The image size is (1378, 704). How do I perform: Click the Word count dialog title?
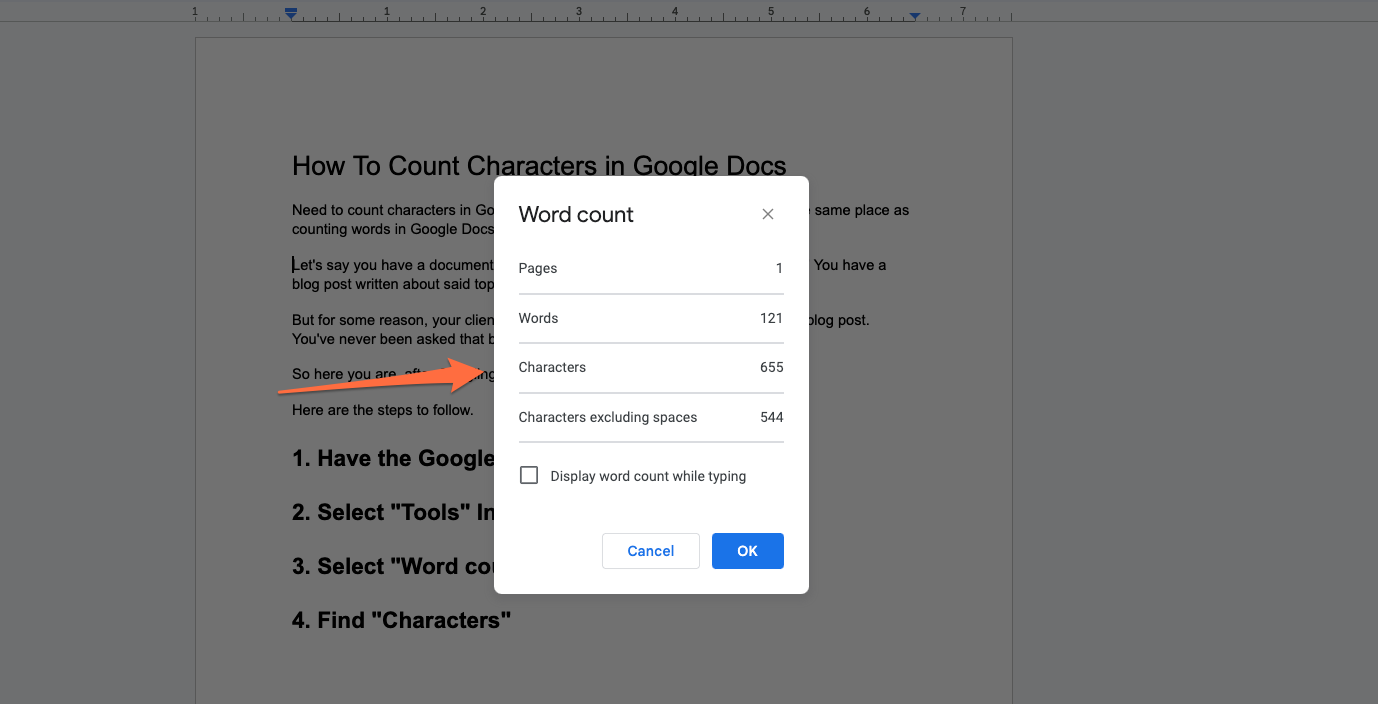click(576, 214)
